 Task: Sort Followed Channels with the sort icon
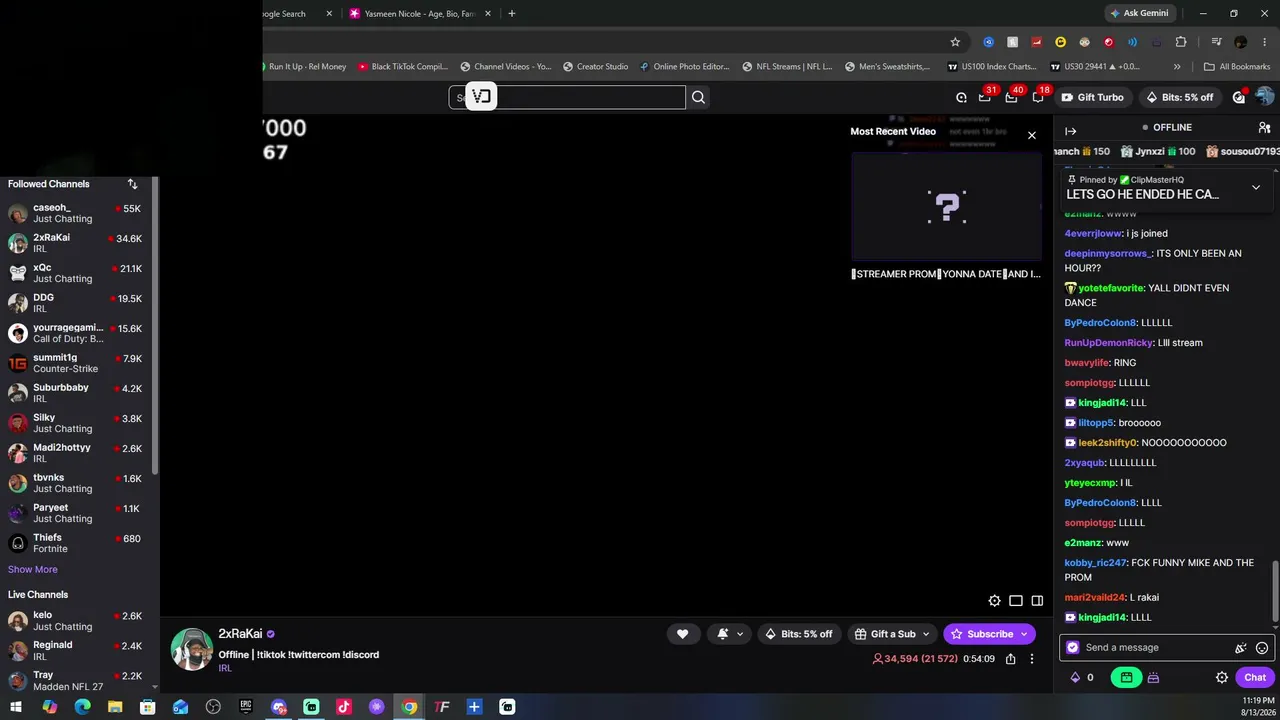(132, 184)
